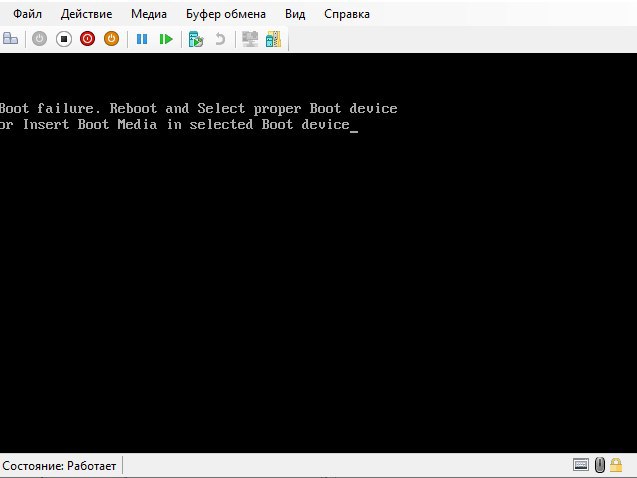The image size is (637, 478).
Task: Open the Медиа menu
Action: click(149, 14)
